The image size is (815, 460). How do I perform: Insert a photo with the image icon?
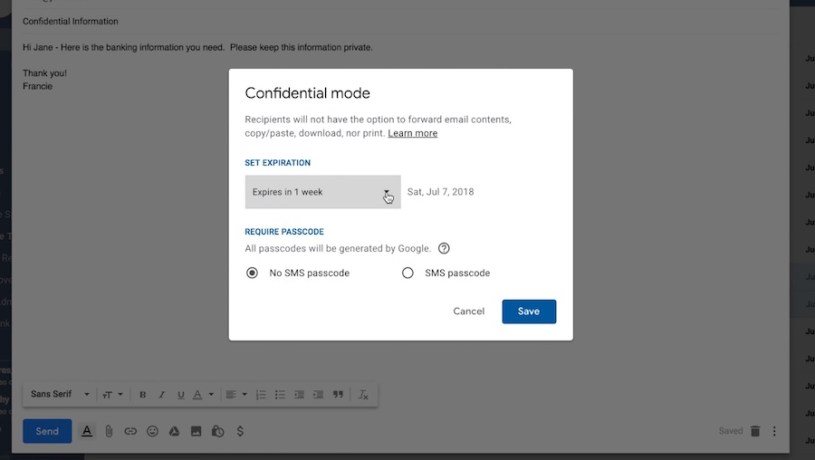196,431
